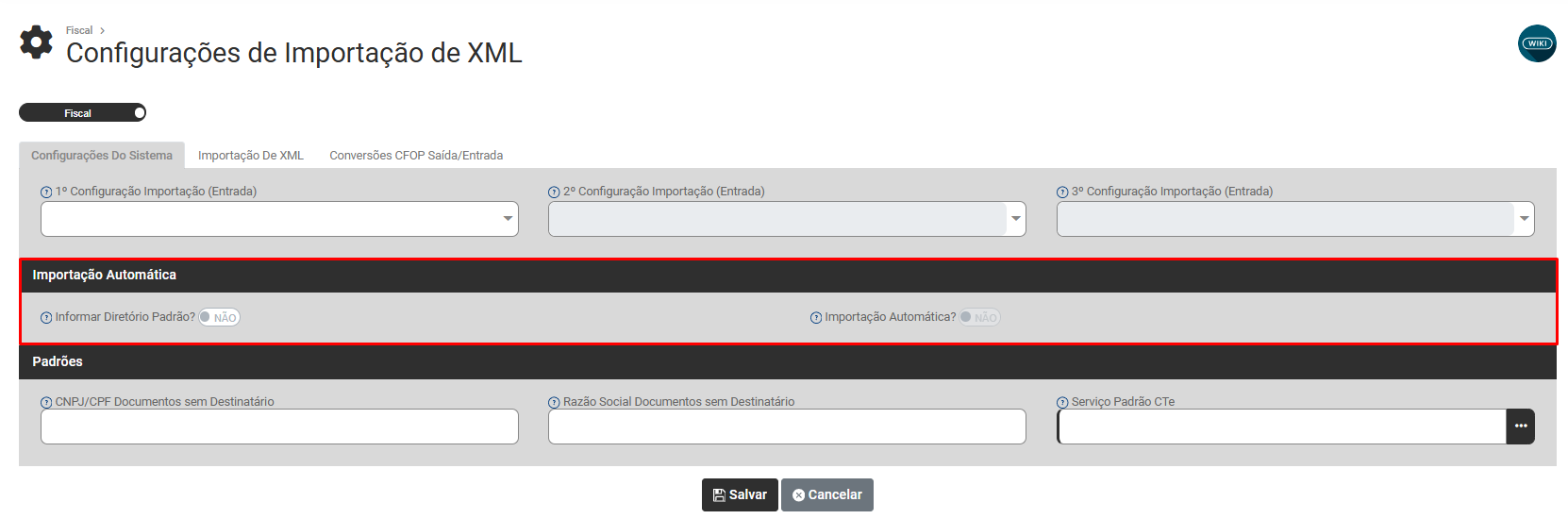The width and height of the screenshot is (1568, 519).
Task: Show help for 2º Configuração Importação
Action: (554, 192)
